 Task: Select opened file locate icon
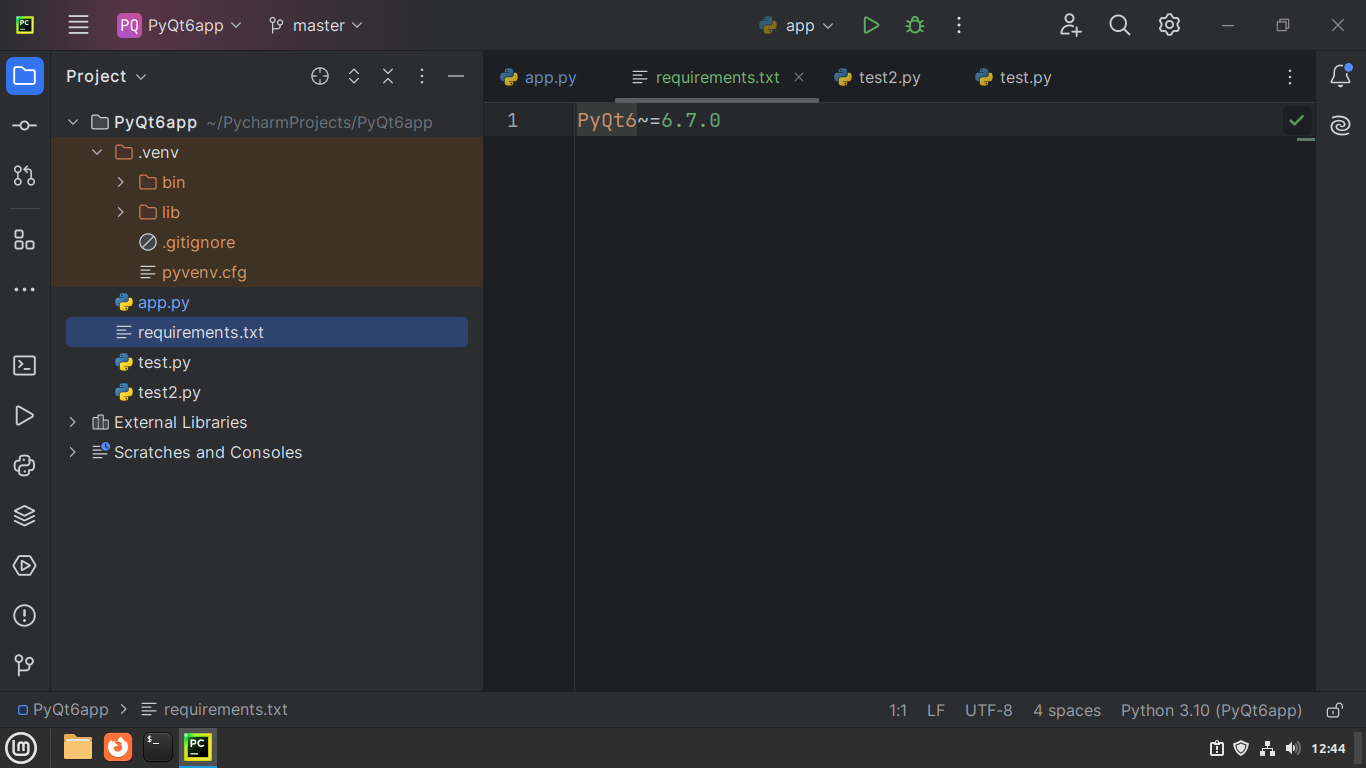(320, 76)
